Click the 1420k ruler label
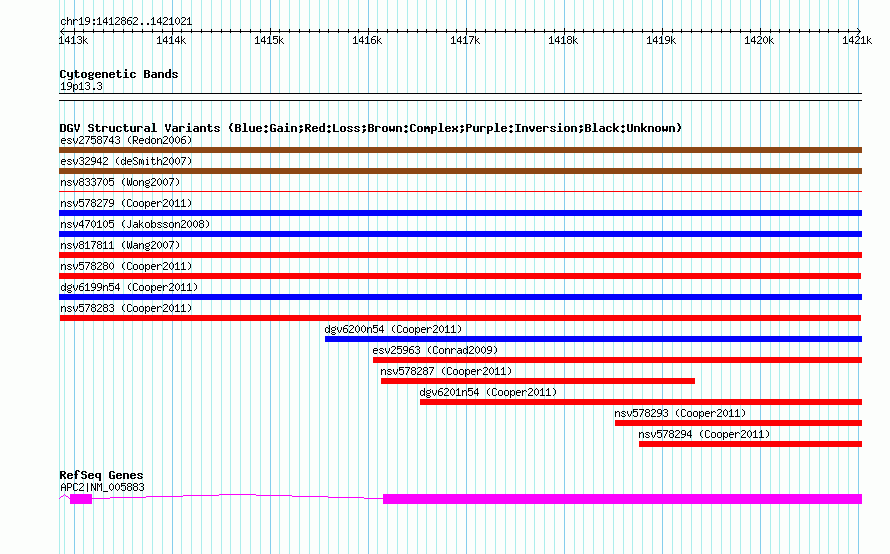Screen dimensions: 890x554 pyautogui.click(x=759, y=40)
